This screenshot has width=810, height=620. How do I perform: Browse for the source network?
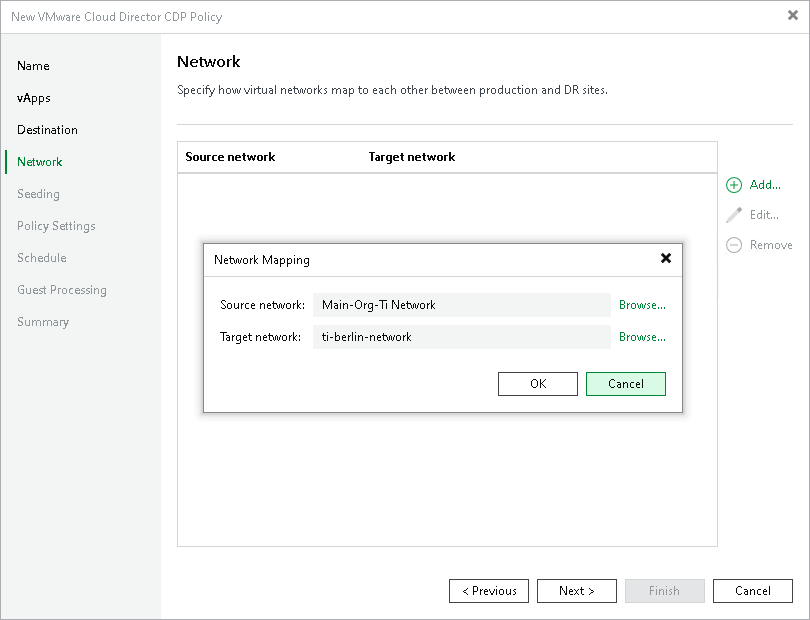(x=642, y=305)
